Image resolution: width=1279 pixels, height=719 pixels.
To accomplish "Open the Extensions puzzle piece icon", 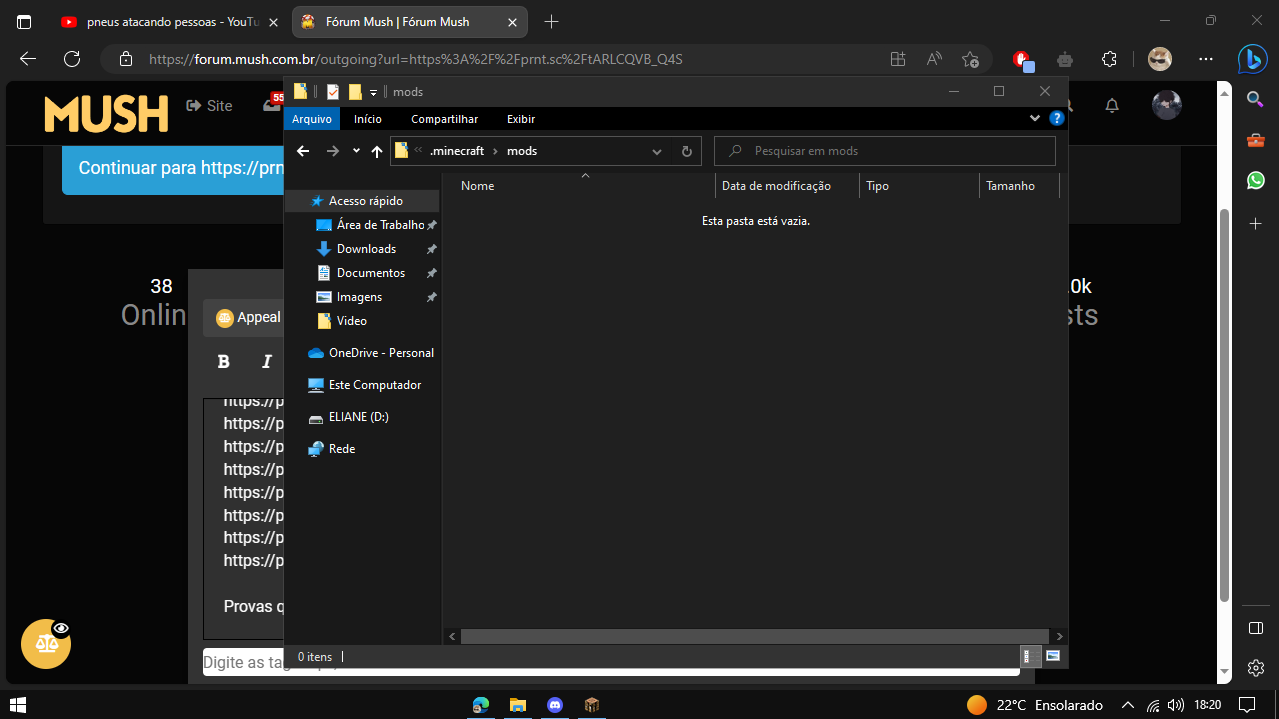I will (x=1109, y=59).
